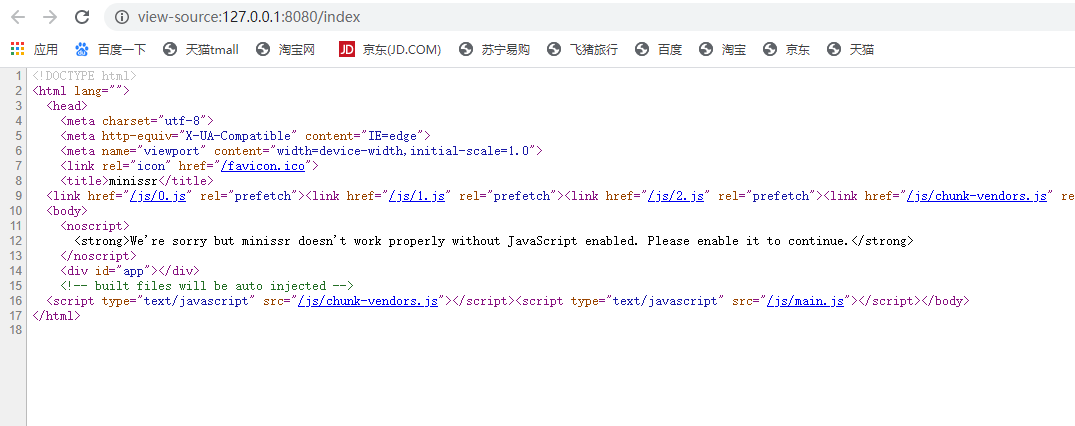The width and height of the screenshot is (1075, 426).
Task: Click the <html lang=""> line
Action: point(81,91)
